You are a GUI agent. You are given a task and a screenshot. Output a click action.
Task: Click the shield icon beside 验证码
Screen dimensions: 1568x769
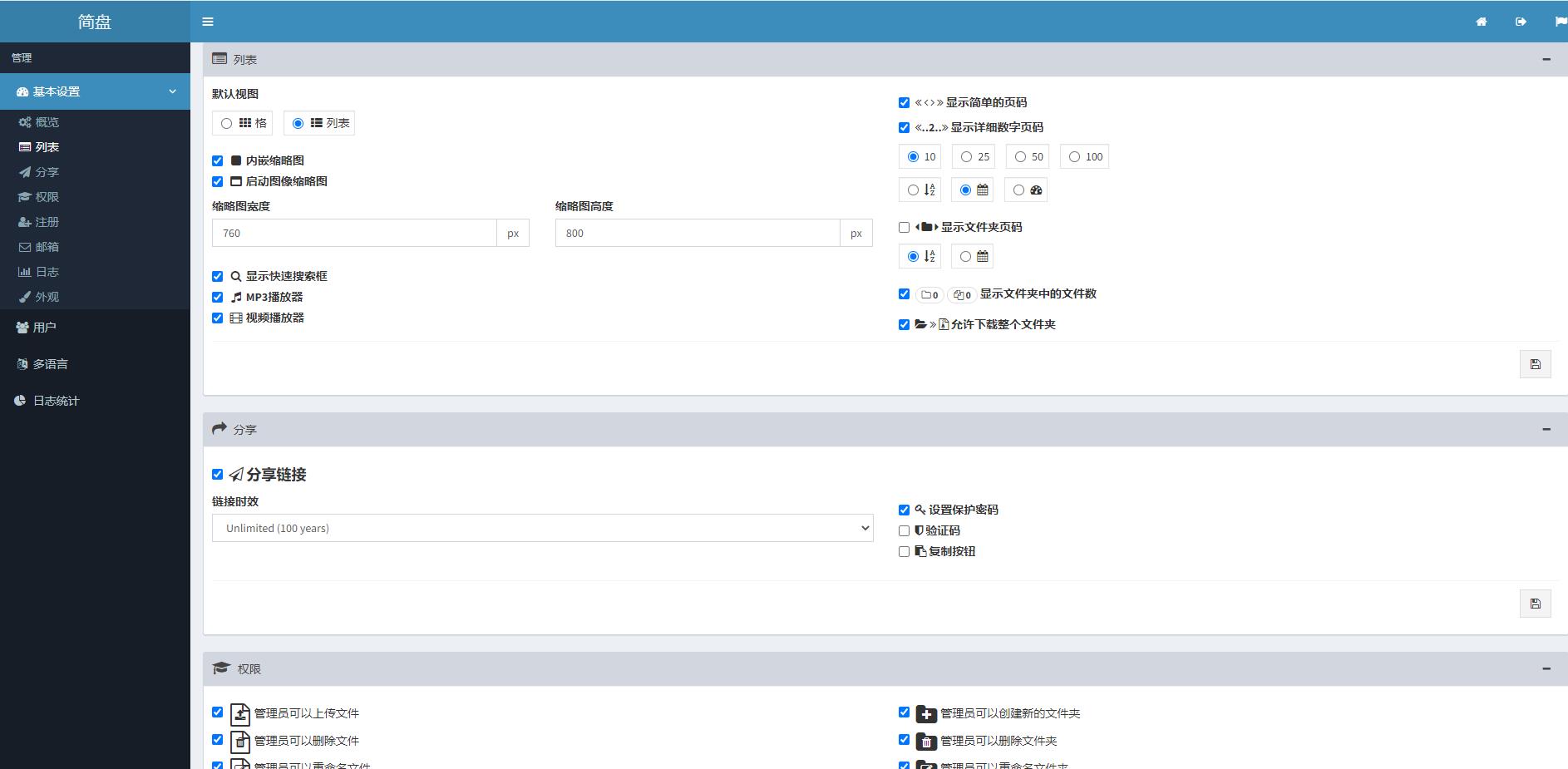click(919, 530)
